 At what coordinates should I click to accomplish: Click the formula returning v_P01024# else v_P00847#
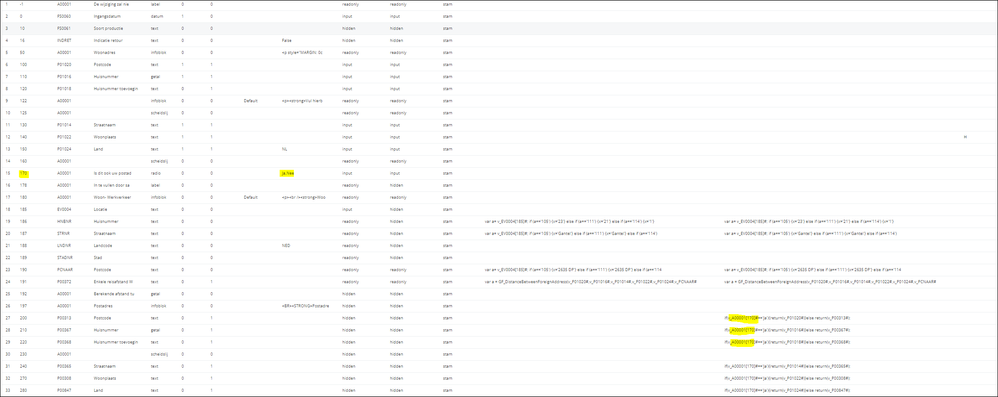click(787, 390)
